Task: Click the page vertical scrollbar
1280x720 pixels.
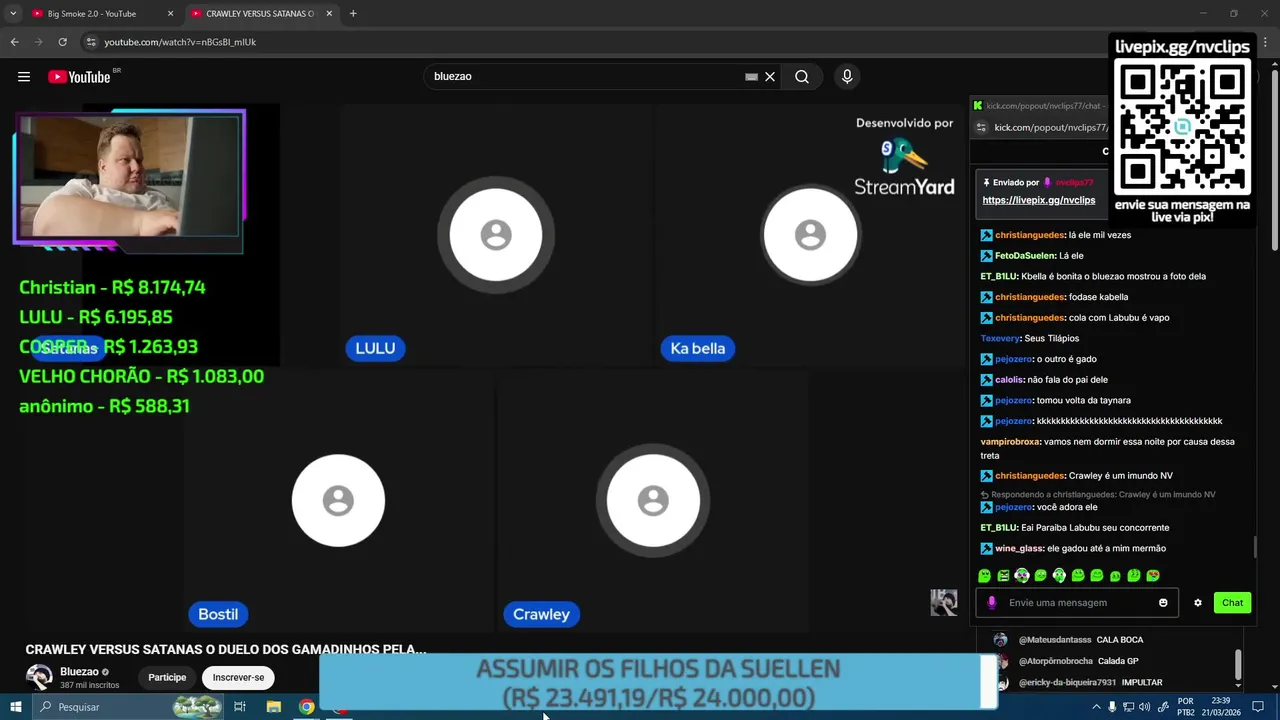Action: point(1274,160)
